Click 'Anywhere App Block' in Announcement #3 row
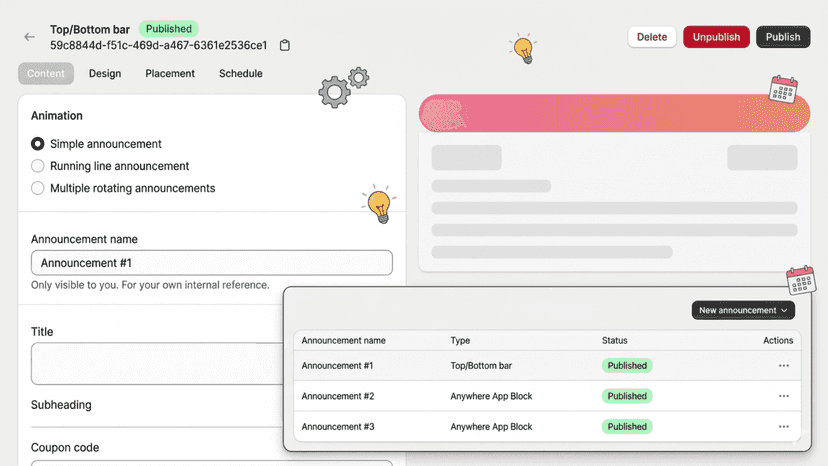This screenshot has width=828, height=466. click(491, 427)
